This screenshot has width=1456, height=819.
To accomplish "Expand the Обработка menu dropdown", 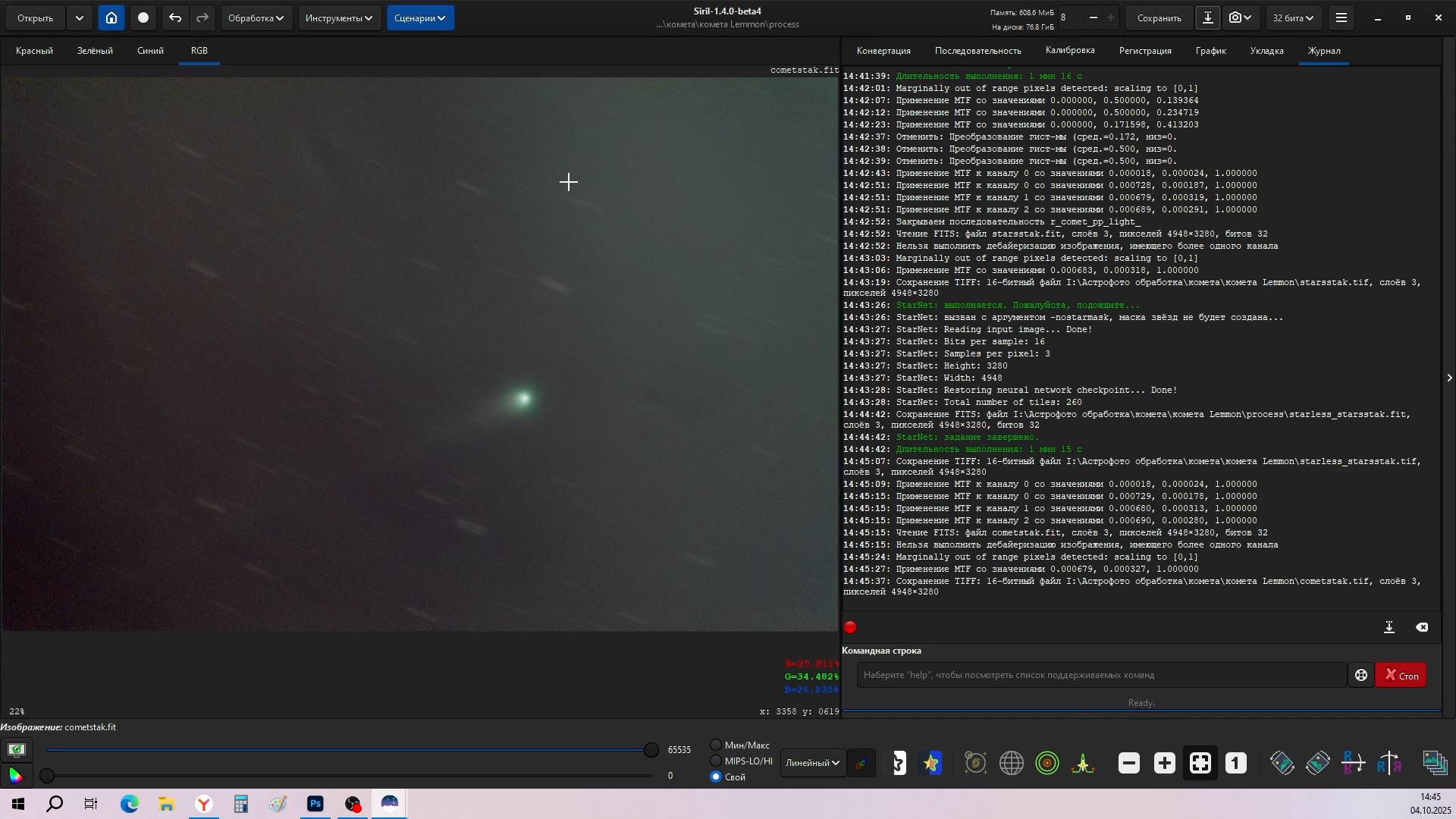I will click(x=256, y=17).
